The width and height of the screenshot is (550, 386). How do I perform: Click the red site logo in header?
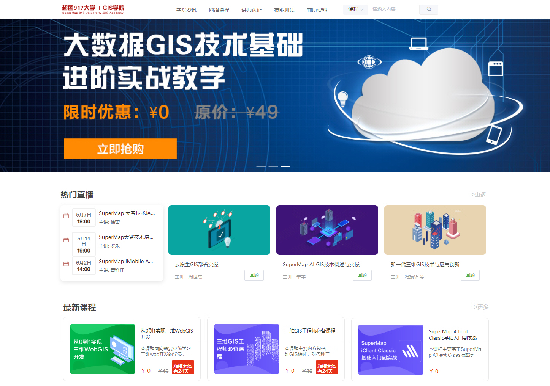tap(93, 9)
